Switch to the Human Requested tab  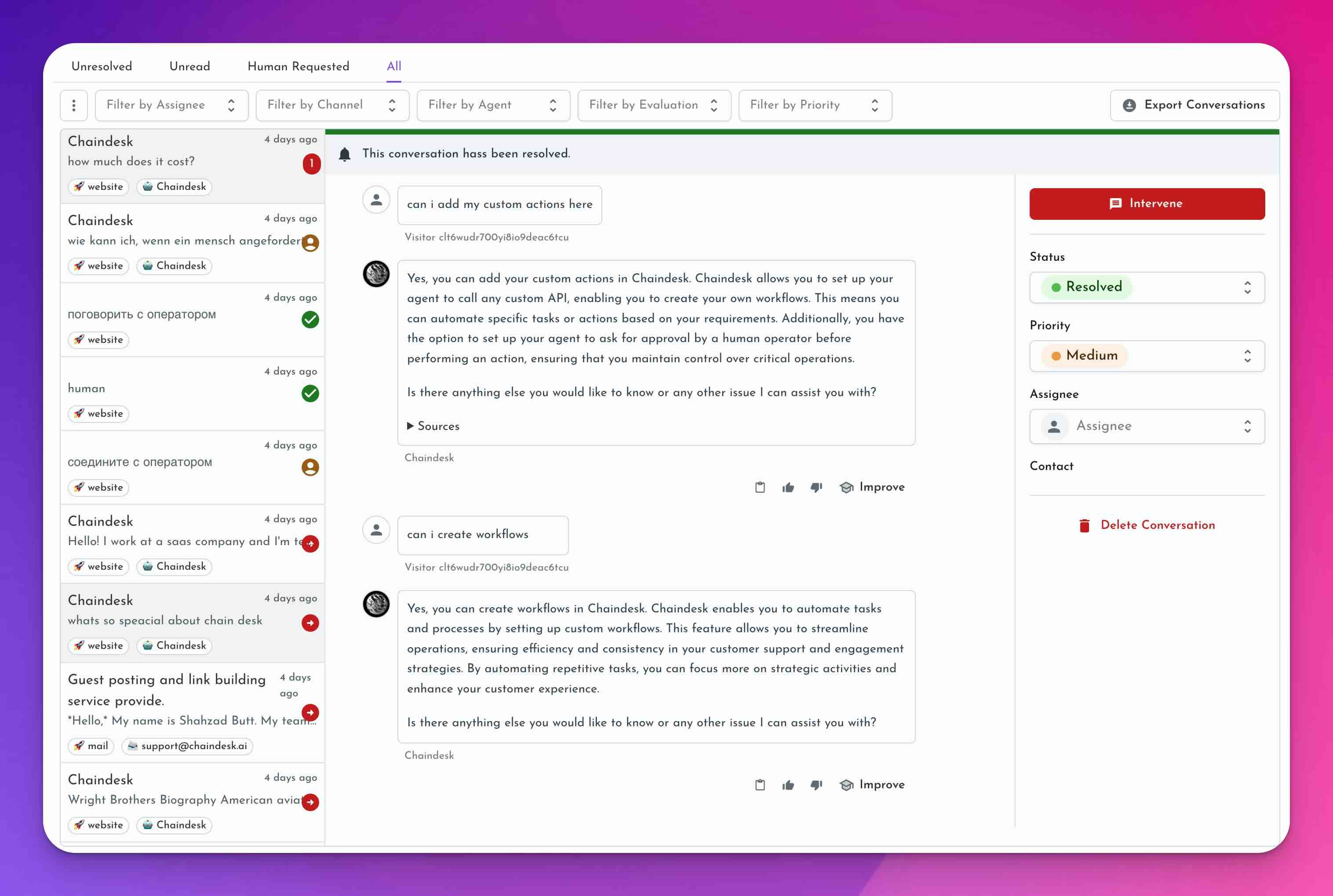pos(298,66)
